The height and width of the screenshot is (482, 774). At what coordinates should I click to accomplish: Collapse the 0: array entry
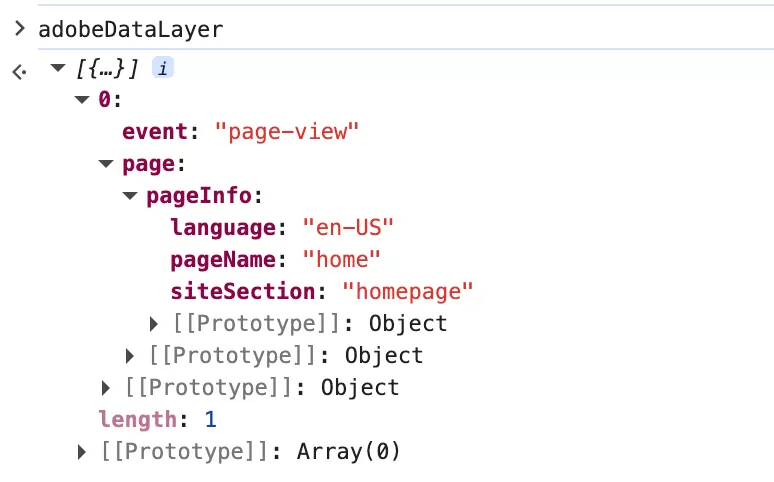(82, 100)
